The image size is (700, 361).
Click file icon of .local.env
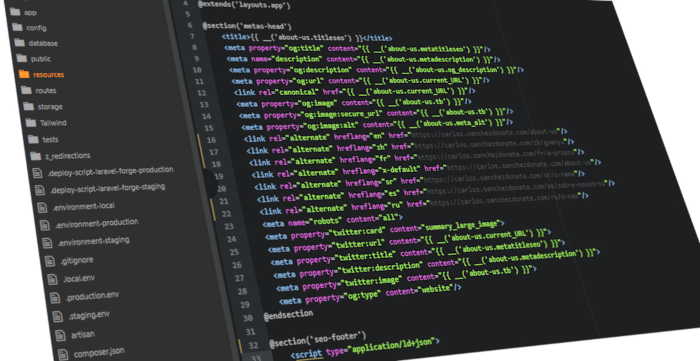(53, 279)
